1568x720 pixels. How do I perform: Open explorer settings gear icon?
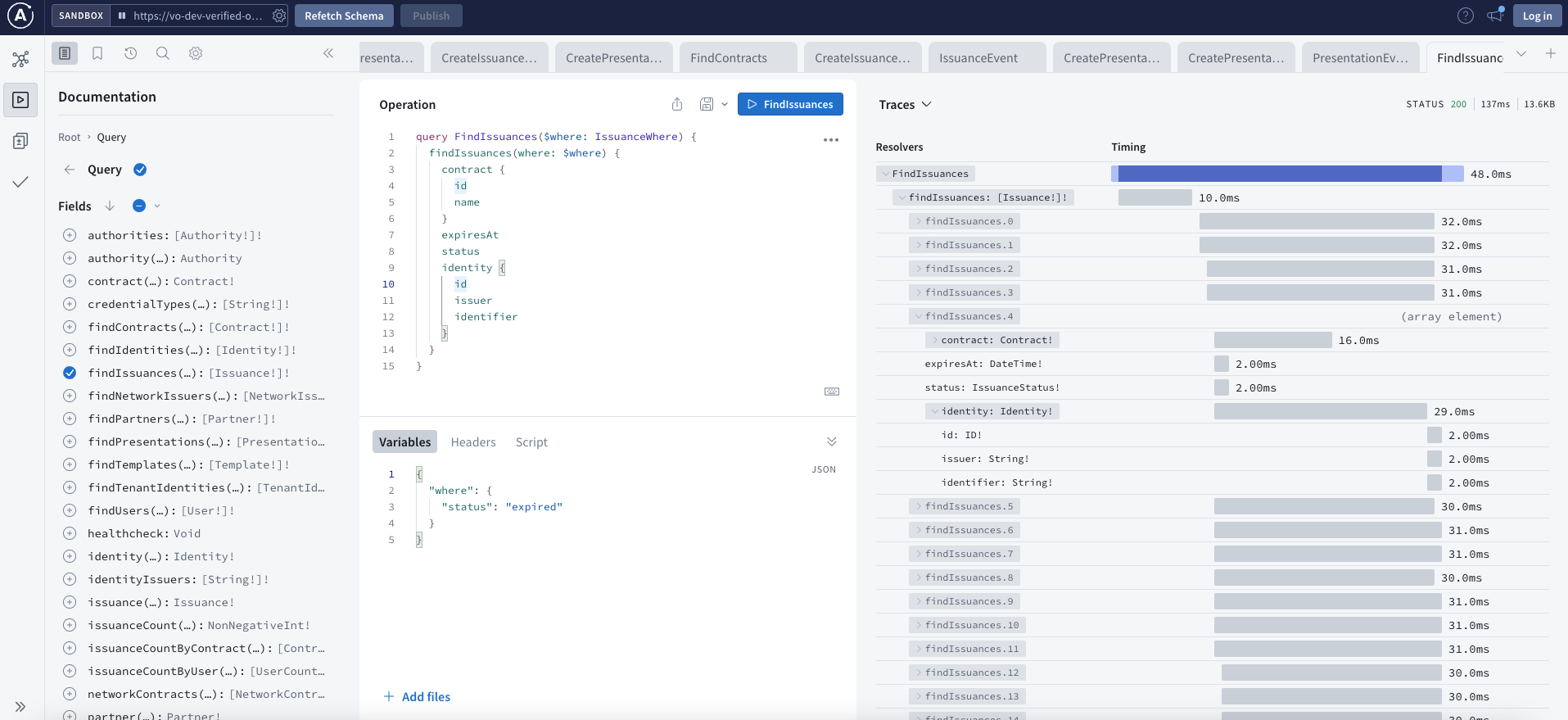(x=196, y=53)
